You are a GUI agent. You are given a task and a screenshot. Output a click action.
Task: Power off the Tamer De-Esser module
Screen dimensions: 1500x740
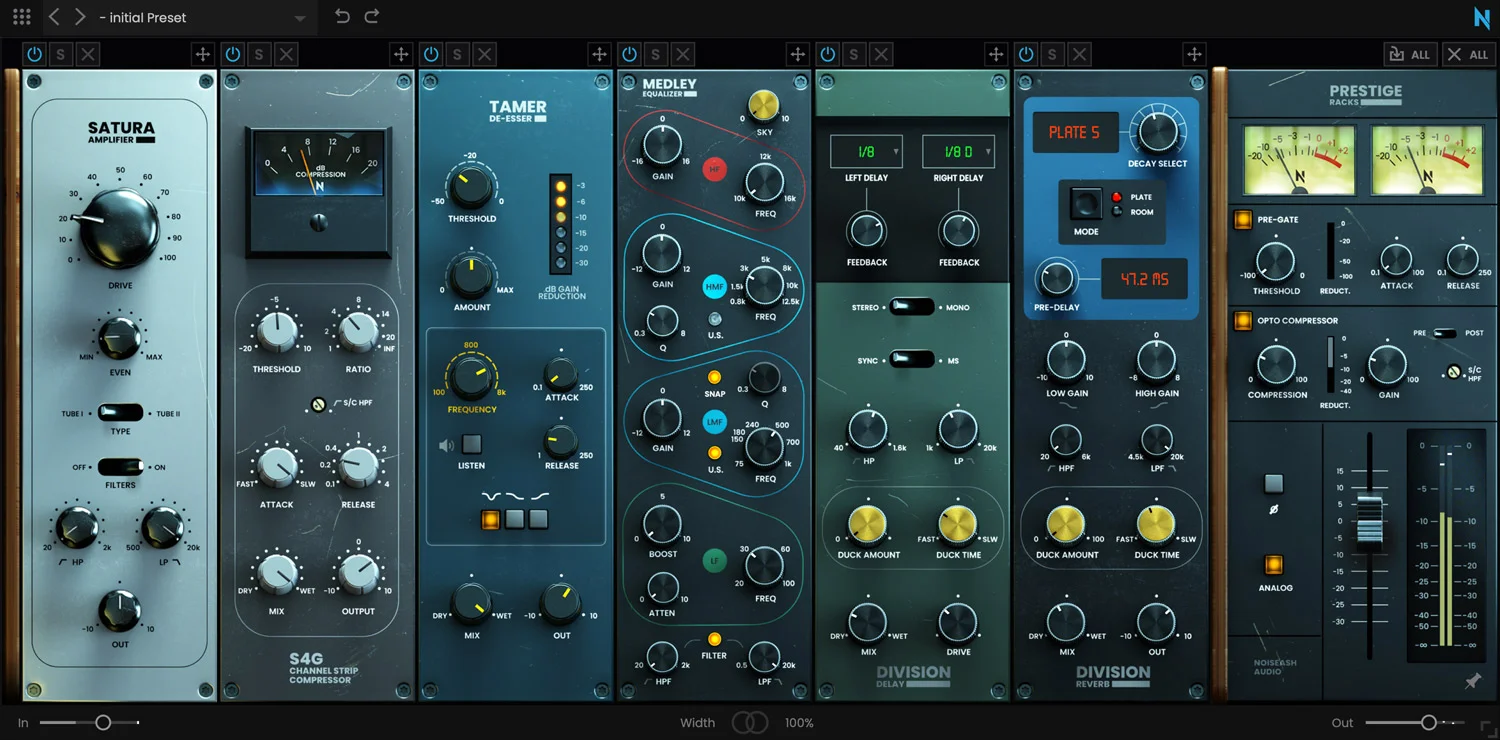[430, 54]
